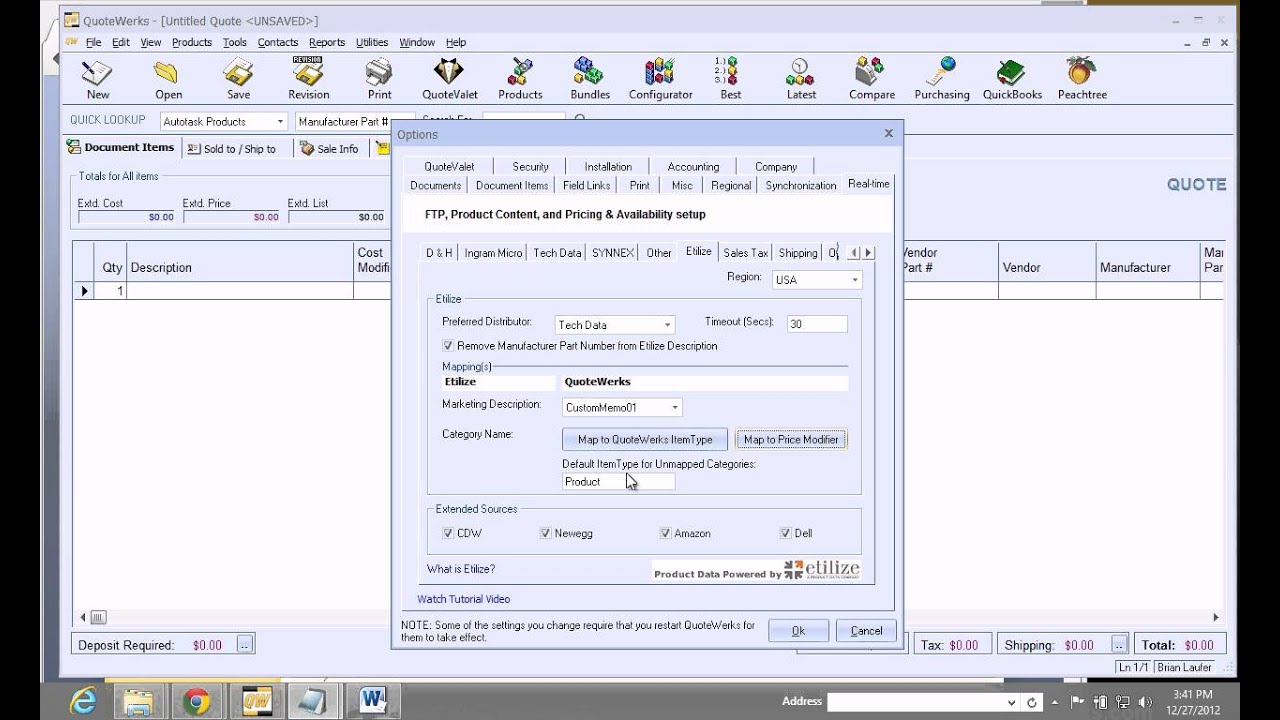The width and height of the screenshot is (1280, 720).
Task: Select the Ingram Micro tab
Action: tap(493, 253)
